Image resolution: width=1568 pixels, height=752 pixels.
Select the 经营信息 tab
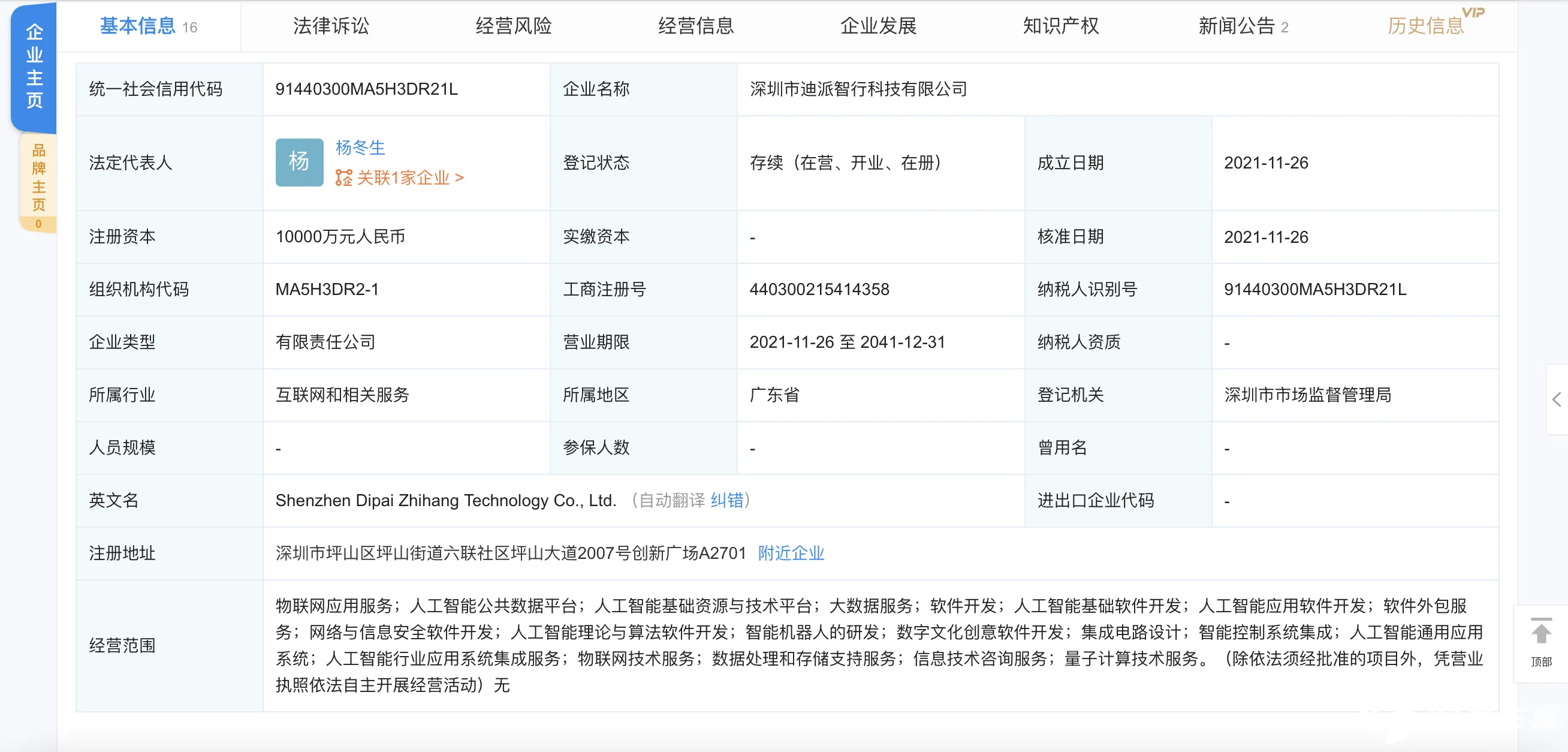tap(696, 26)
